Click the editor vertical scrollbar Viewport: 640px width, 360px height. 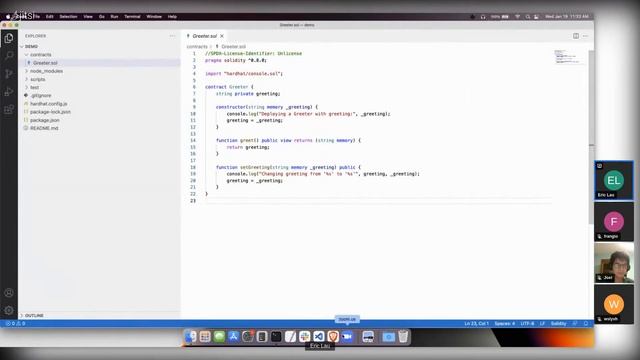point(591,137)
